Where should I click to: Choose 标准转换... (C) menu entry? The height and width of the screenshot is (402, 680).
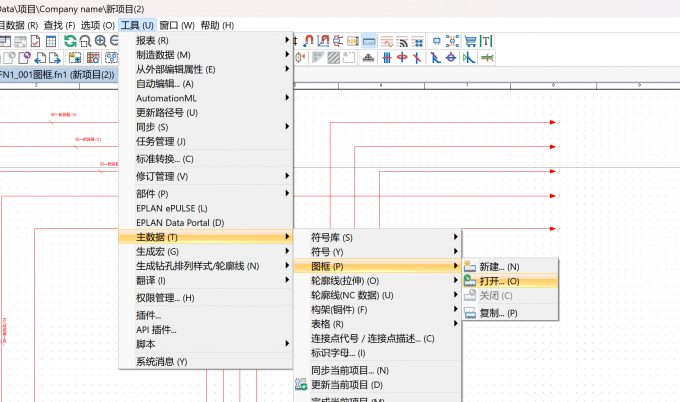(x=206, y=159)
